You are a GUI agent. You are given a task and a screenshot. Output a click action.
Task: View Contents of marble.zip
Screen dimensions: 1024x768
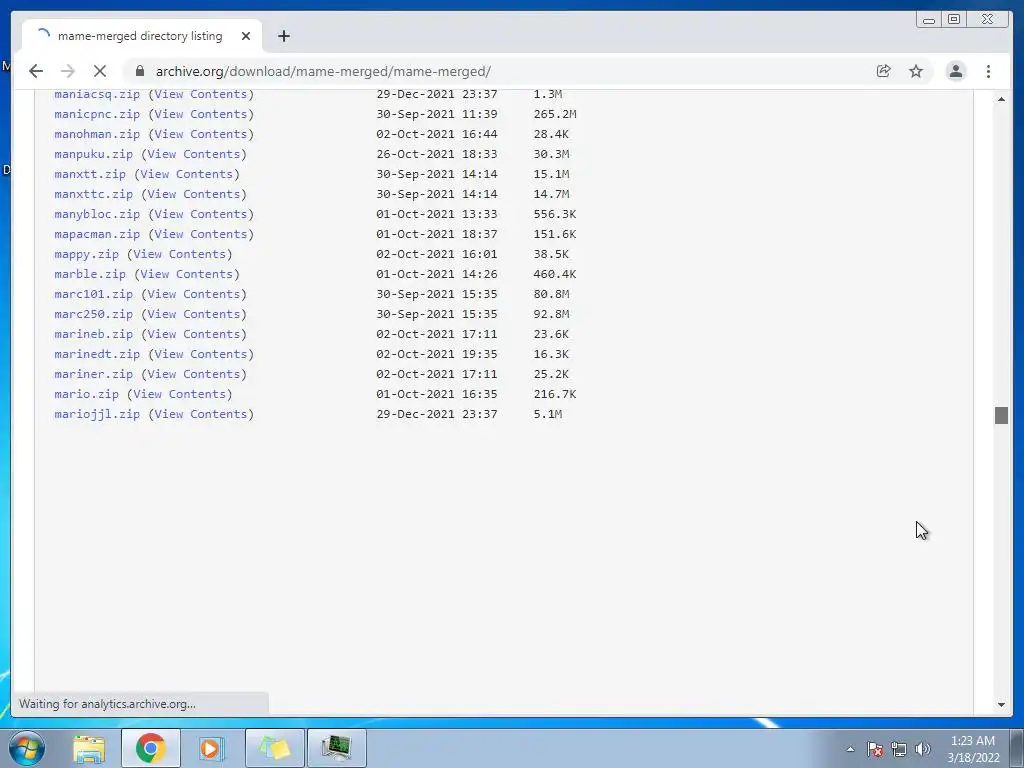click(x=187, y=274)
